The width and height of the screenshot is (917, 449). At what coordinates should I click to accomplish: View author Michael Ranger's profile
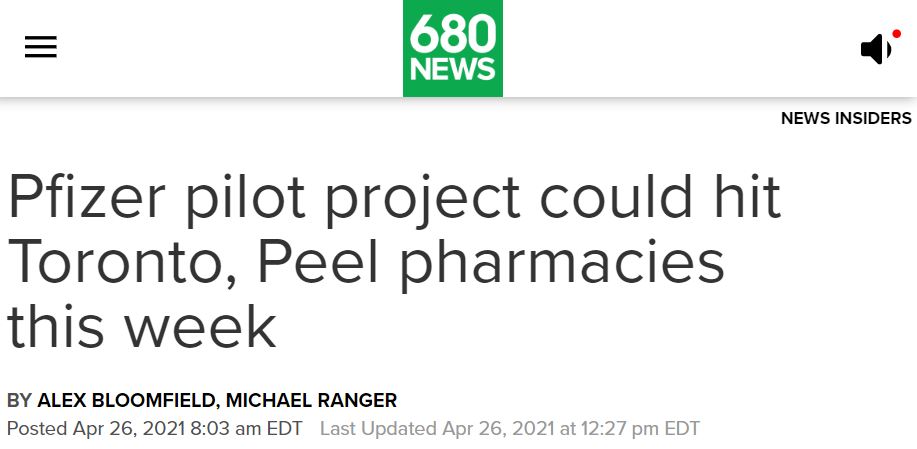point(311,401)
